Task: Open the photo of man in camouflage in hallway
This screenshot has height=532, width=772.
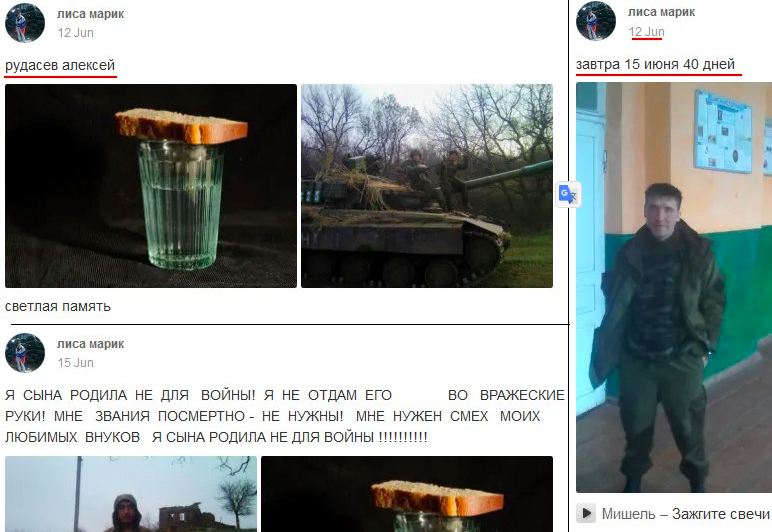Action: tap(674, 287)
